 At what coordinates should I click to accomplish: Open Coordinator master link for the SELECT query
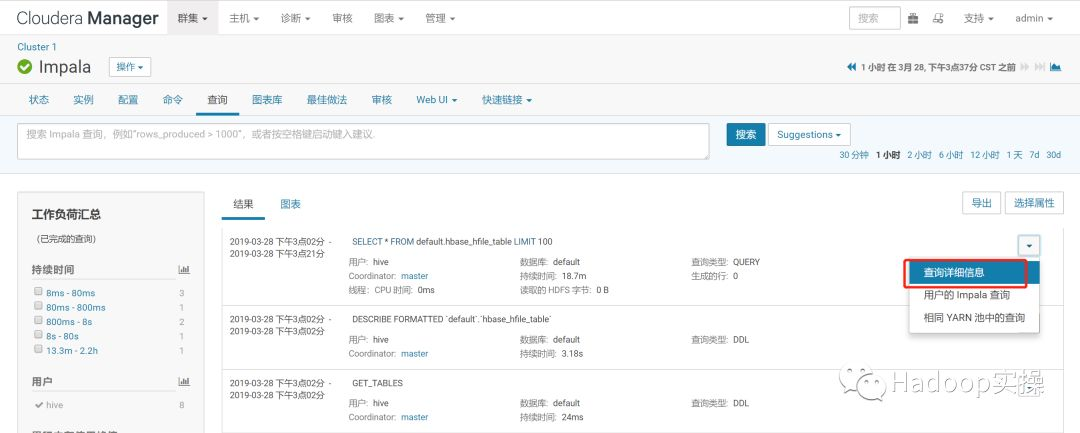click(415, 276)
